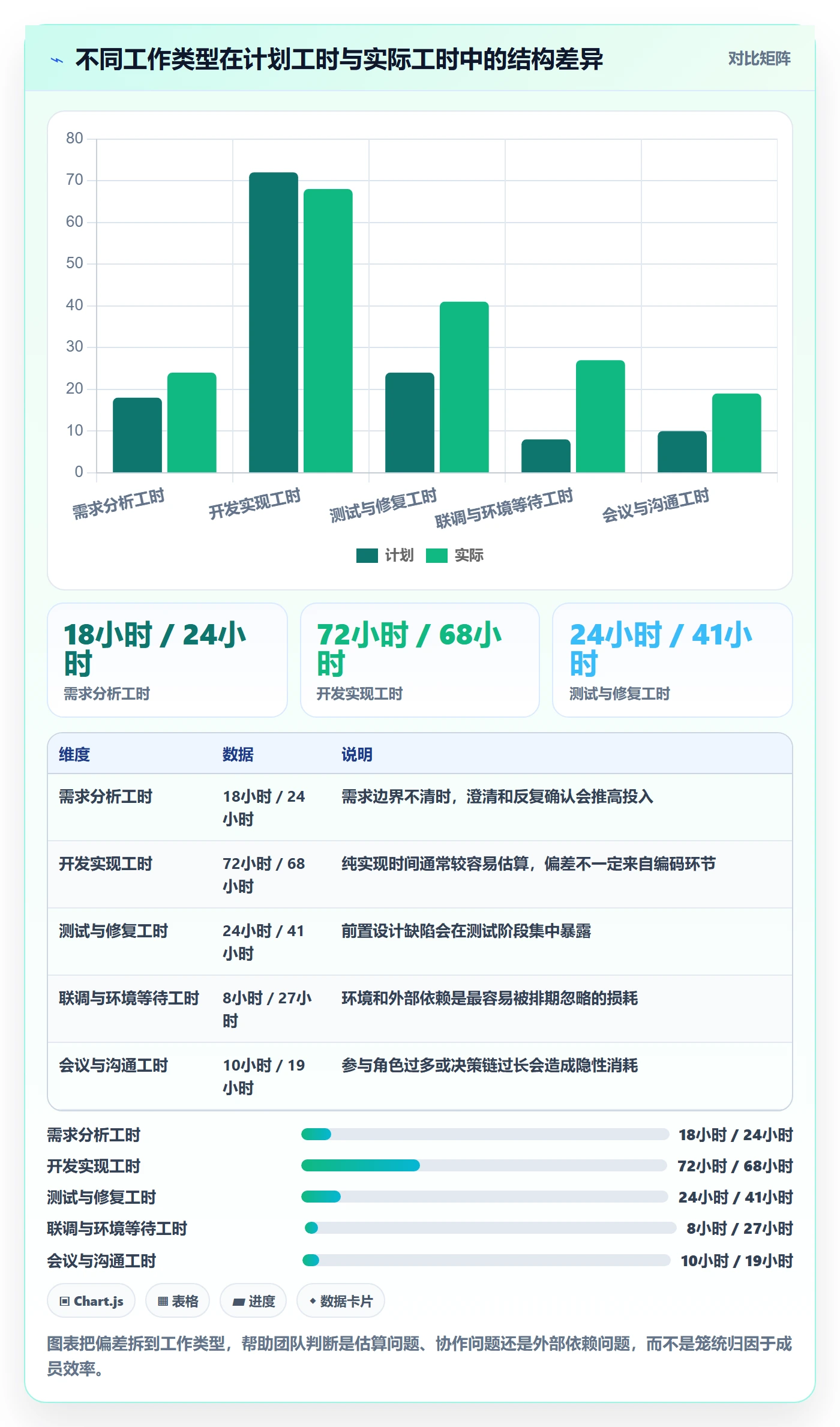
Task: Toggle the 实际 legend swatch
Action: (x=436, y=556)
